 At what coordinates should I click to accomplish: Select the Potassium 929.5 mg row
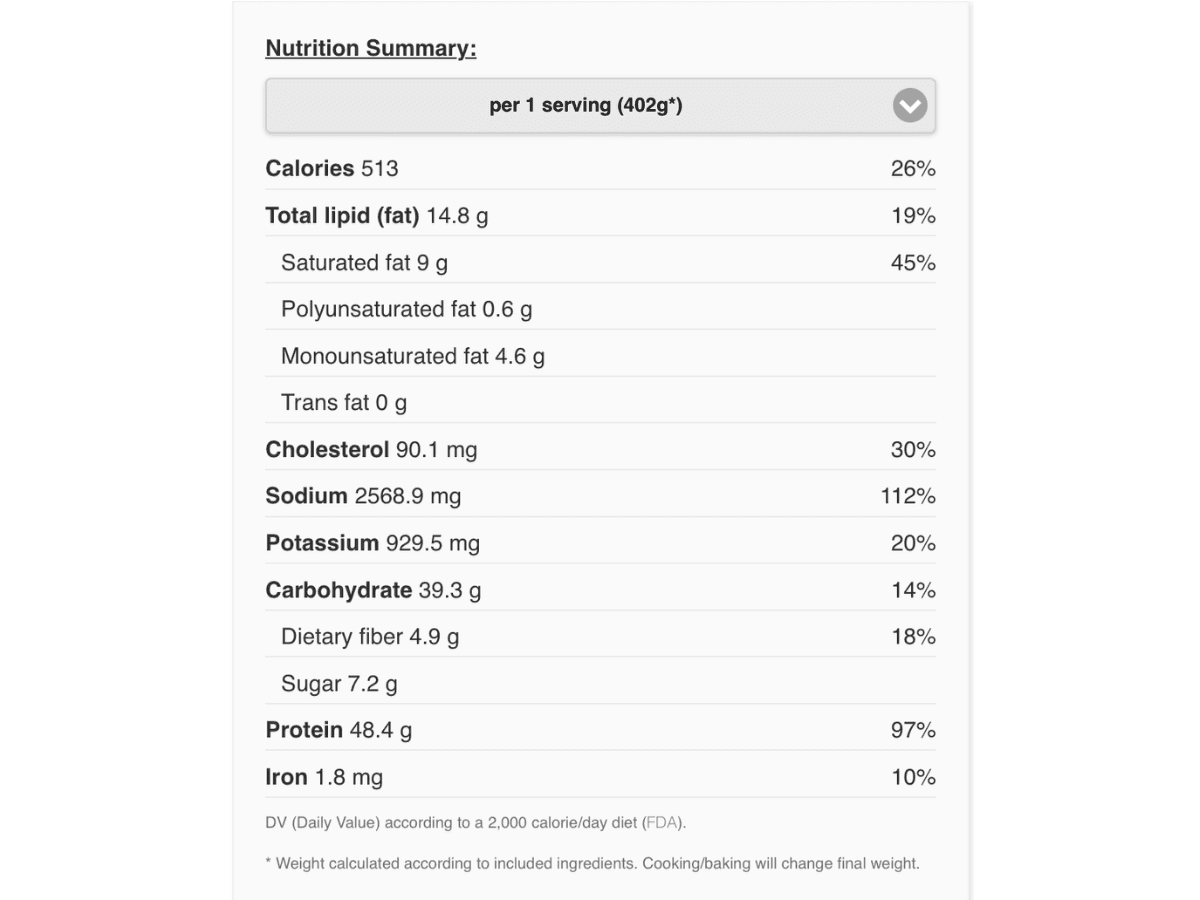click(x=372, y=544)
